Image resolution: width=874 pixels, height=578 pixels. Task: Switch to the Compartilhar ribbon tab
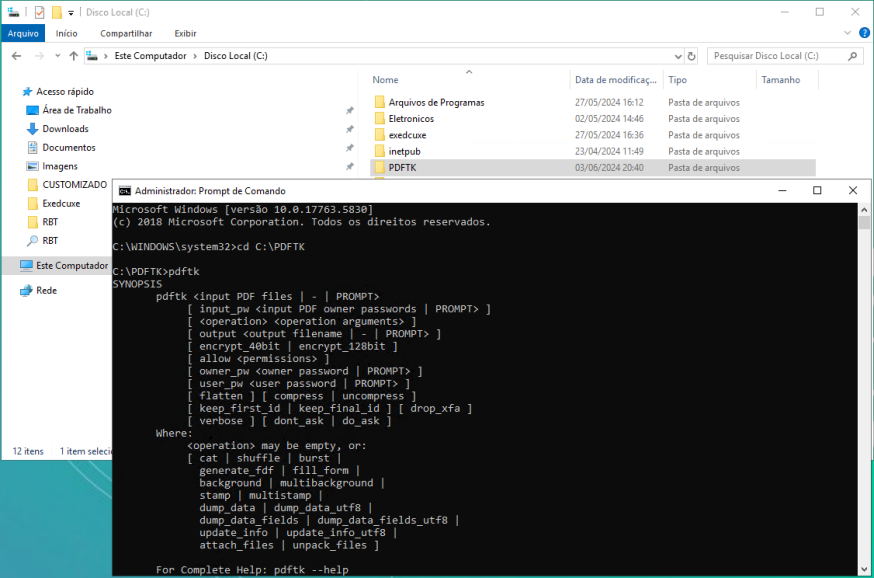click(126, 33)
